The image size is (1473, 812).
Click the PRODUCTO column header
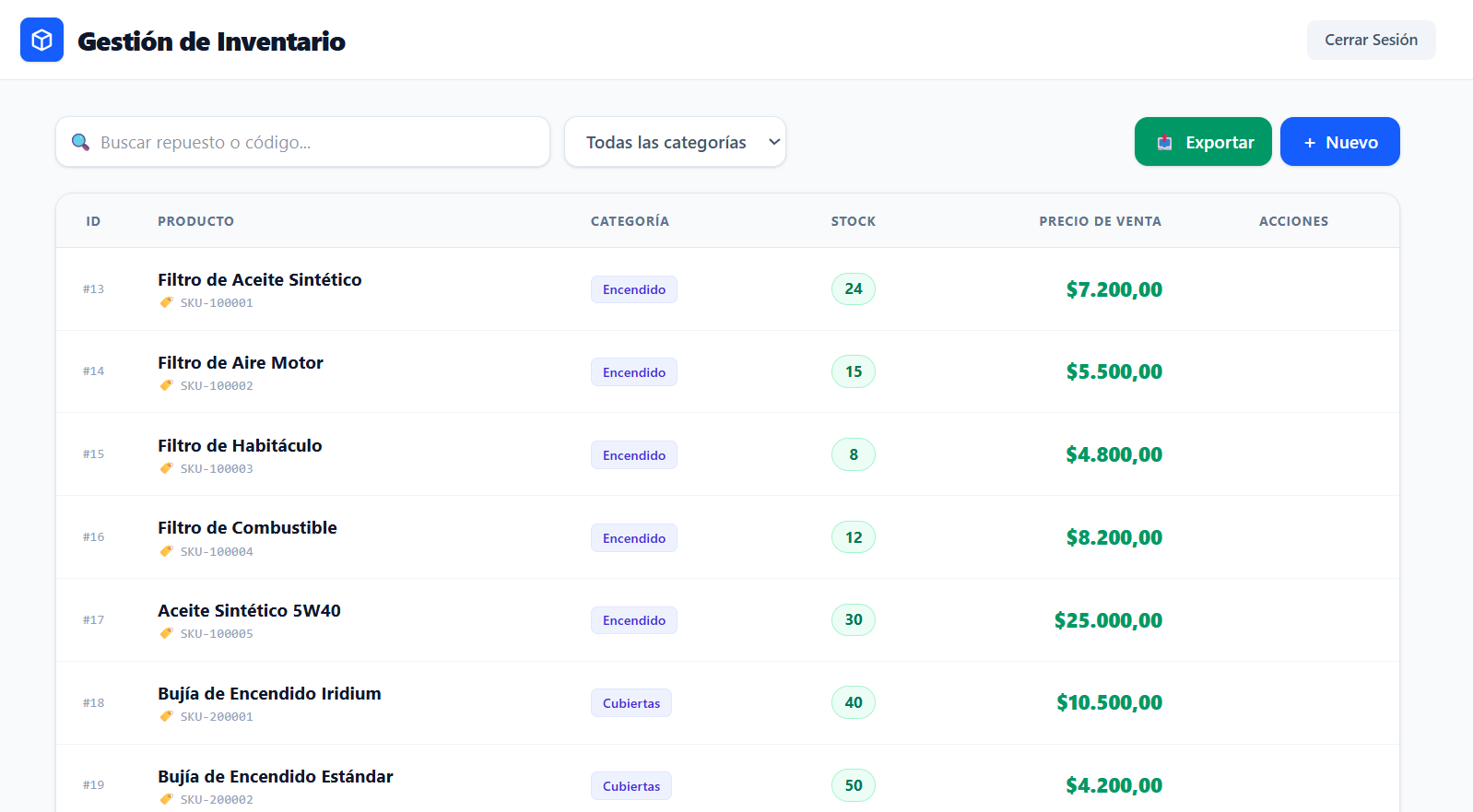[x=195, y=221]
